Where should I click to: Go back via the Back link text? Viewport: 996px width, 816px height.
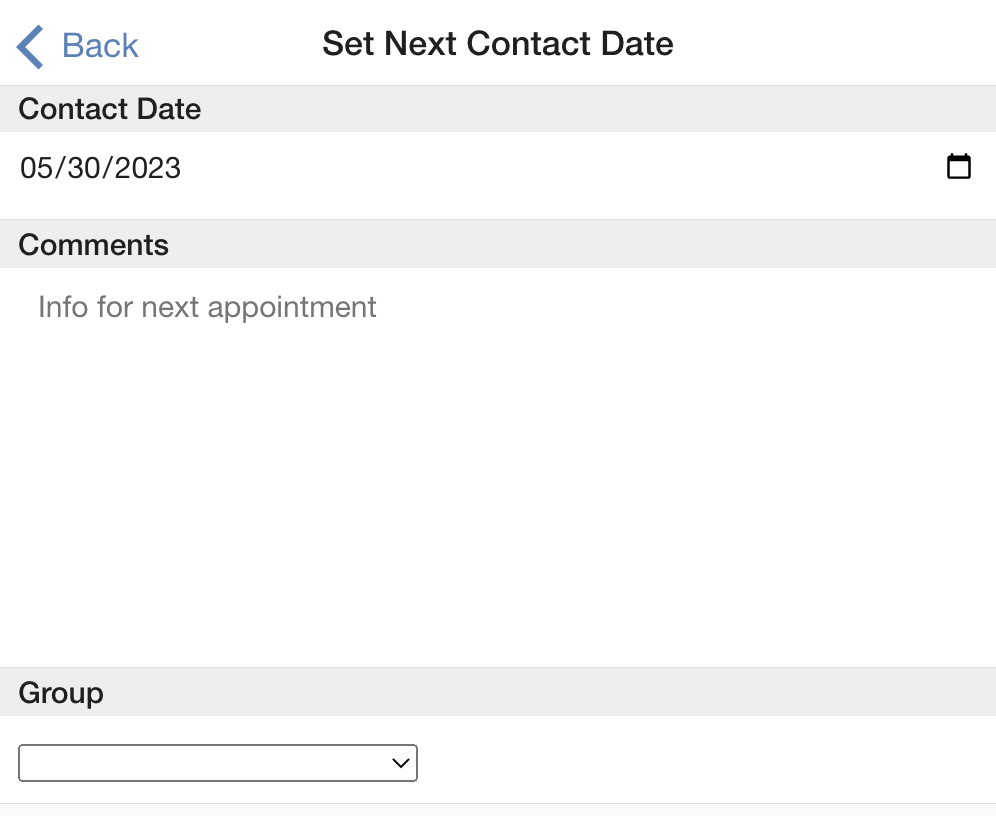click(x=100, y=46)
